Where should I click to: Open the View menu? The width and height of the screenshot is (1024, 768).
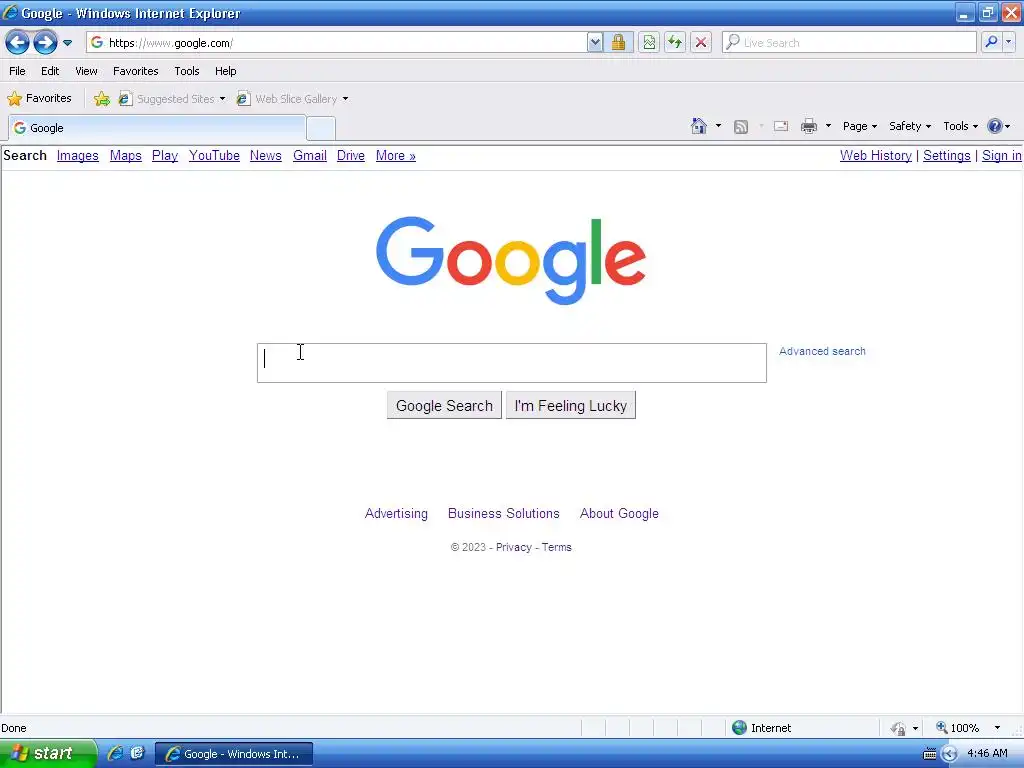click(x=86, y=71)
